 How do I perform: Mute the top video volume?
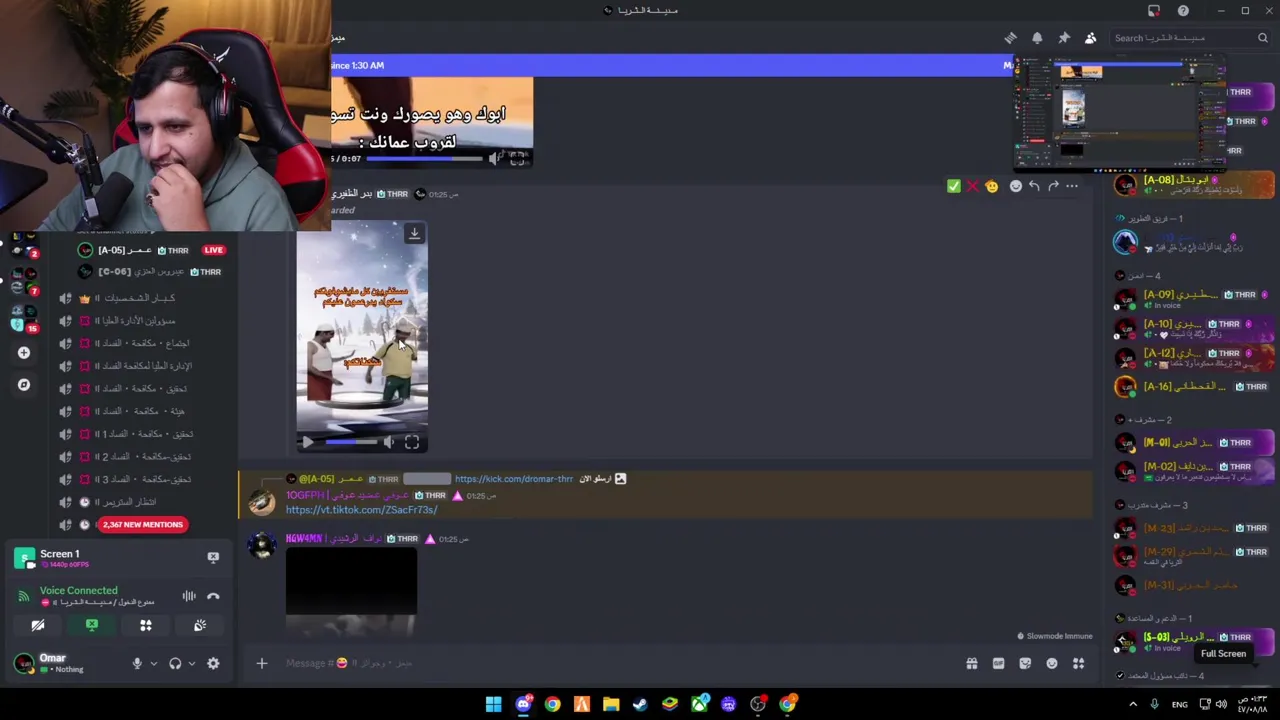tap(496, 158)
